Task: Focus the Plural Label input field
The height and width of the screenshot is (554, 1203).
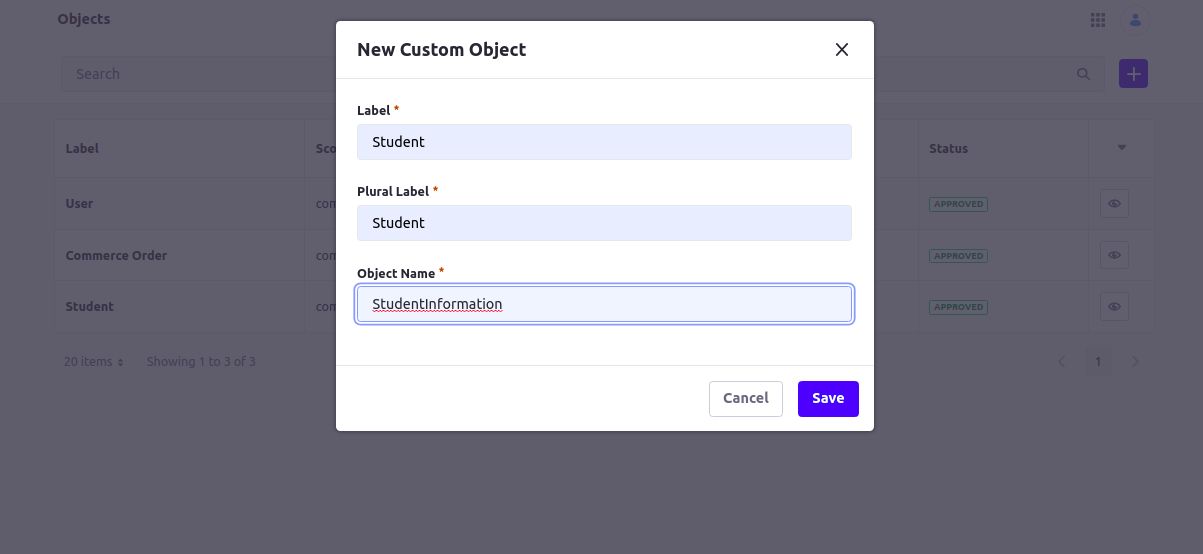Action: tap(604, 223)
